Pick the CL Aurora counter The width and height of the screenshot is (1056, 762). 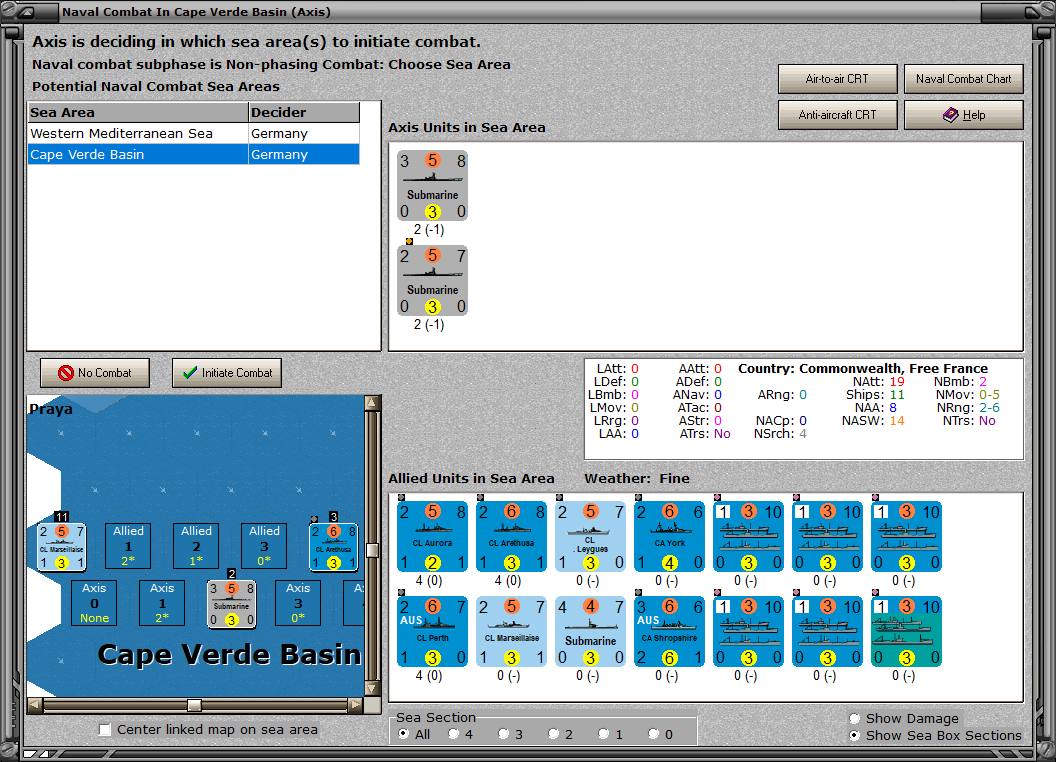click(432, 537)
